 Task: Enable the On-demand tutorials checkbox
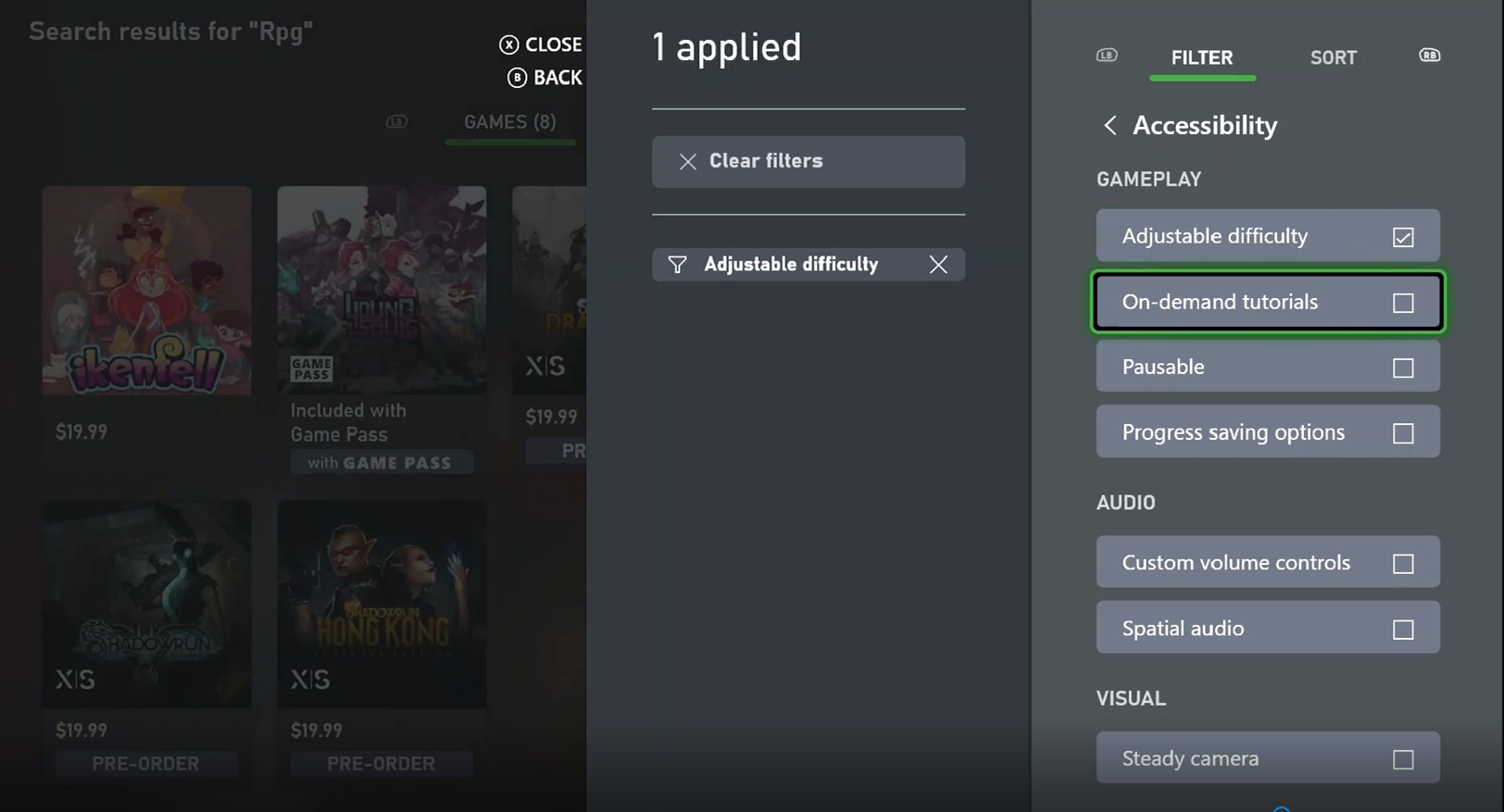[x=1403, y=303]
